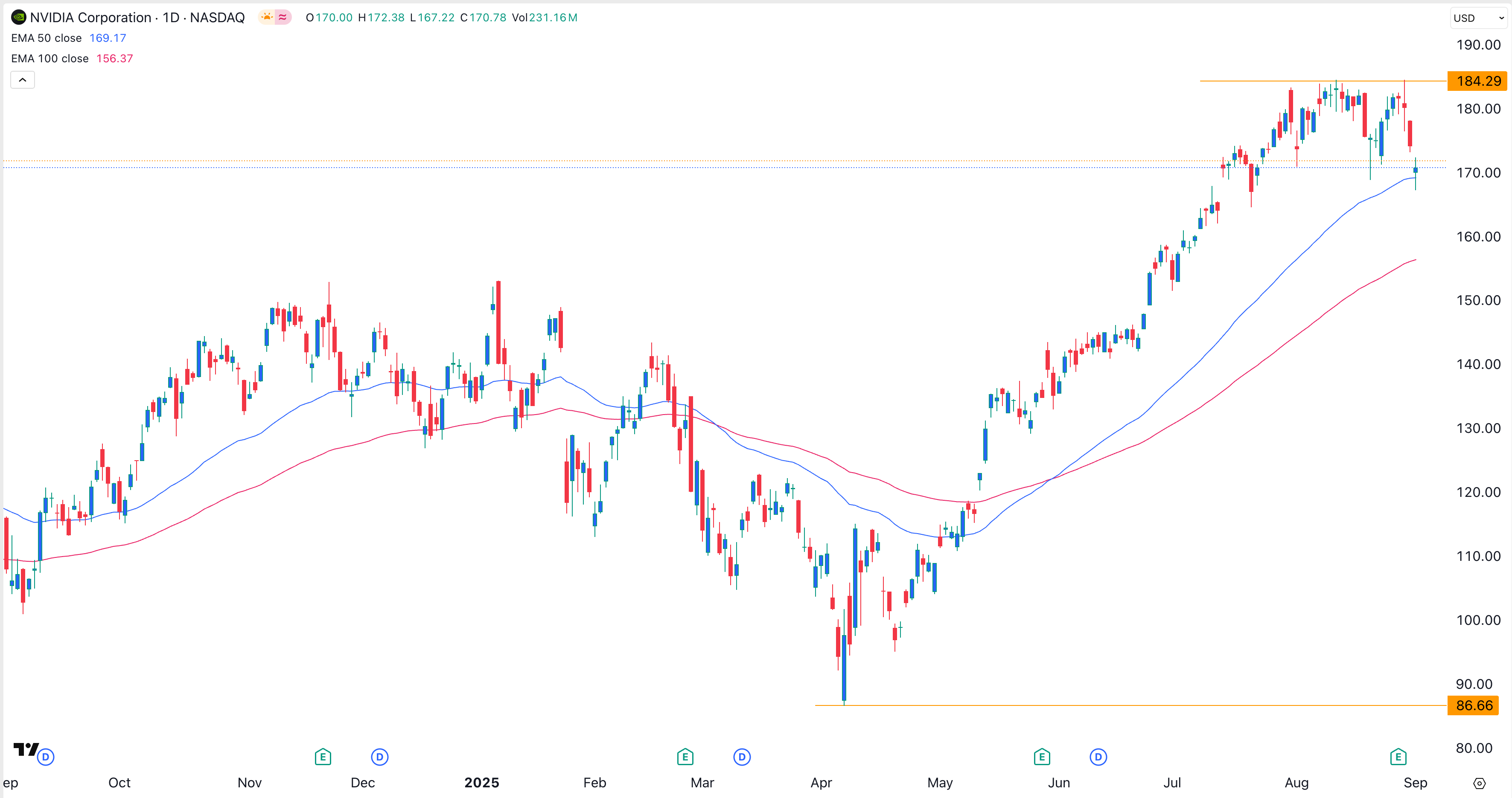The width and height of the screenshot is (1512, 798).
Task: Click the 100.00 price axis label
Action: coord(1478,620)
